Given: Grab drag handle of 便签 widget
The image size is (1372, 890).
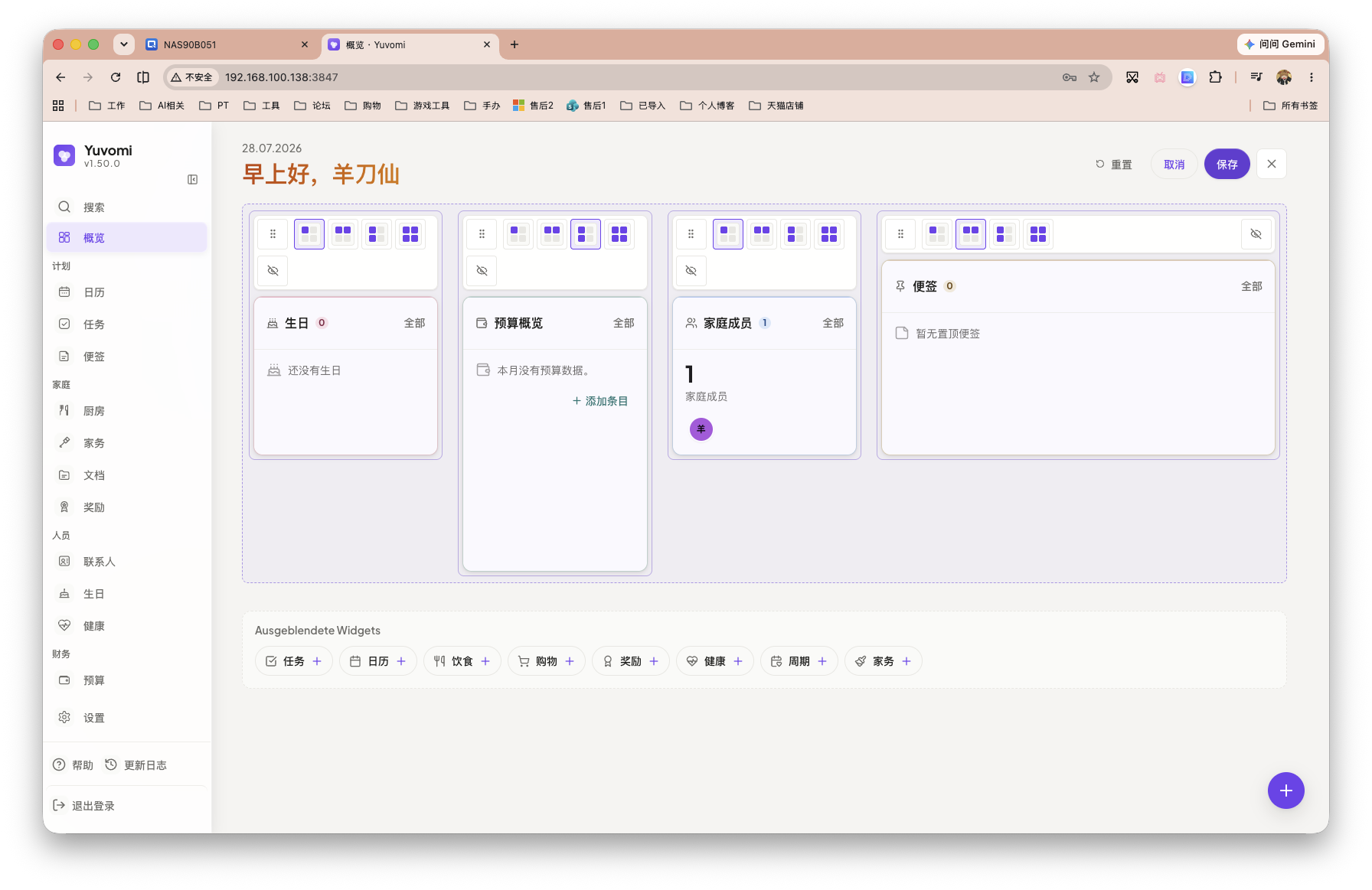Looking at the screenshot, I should click(x=900, y=234).
